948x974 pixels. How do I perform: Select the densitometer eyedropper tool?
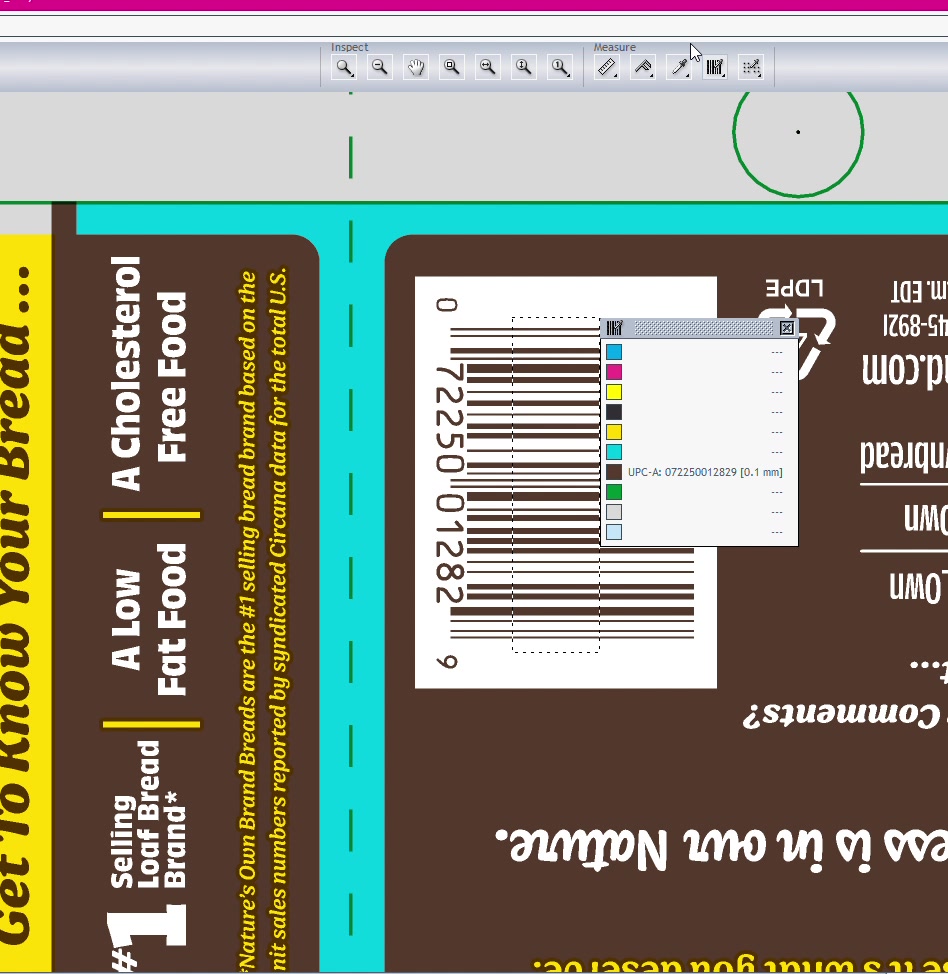pyautogui.click(x=679, y=67)
